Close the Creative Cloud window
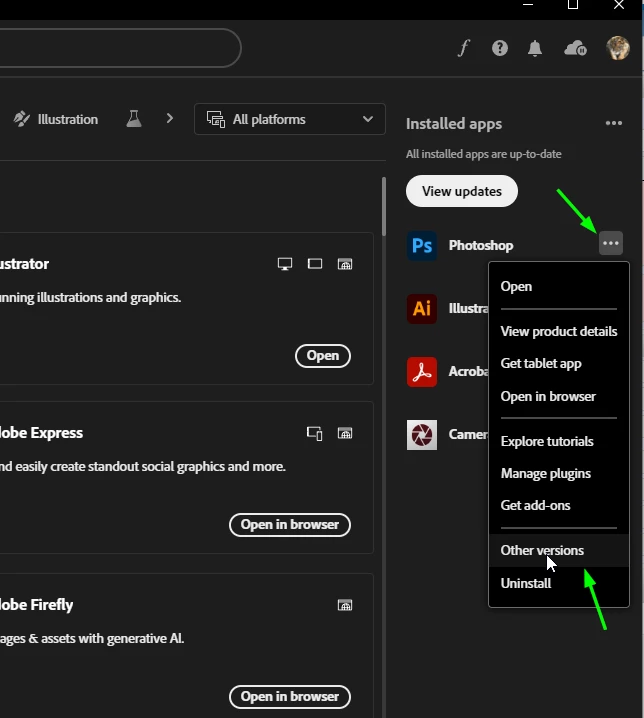Screen dimensions: 644x718 coord(619,5)
